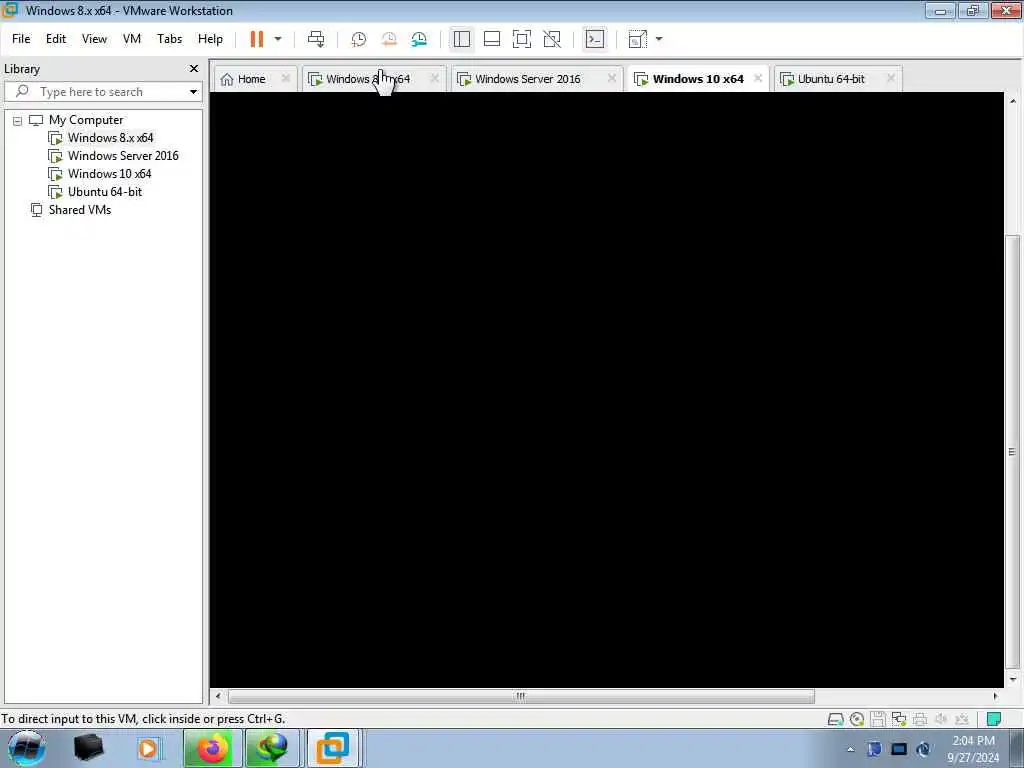The width and height of the screenshot is (1024, 768).
Task: Click the network adapter status icon
Action: (x=899, y=720)
